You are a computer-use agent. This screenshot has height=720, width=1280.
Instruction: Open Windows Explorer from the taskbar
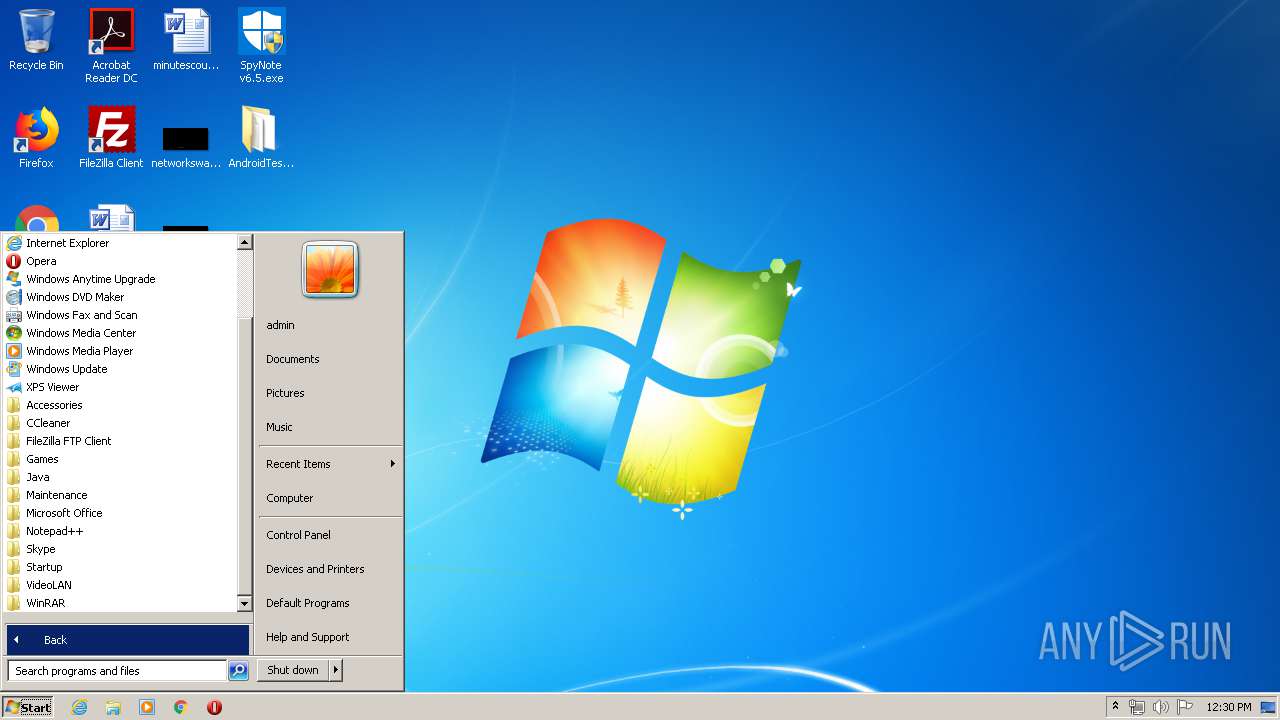(113, 707)
